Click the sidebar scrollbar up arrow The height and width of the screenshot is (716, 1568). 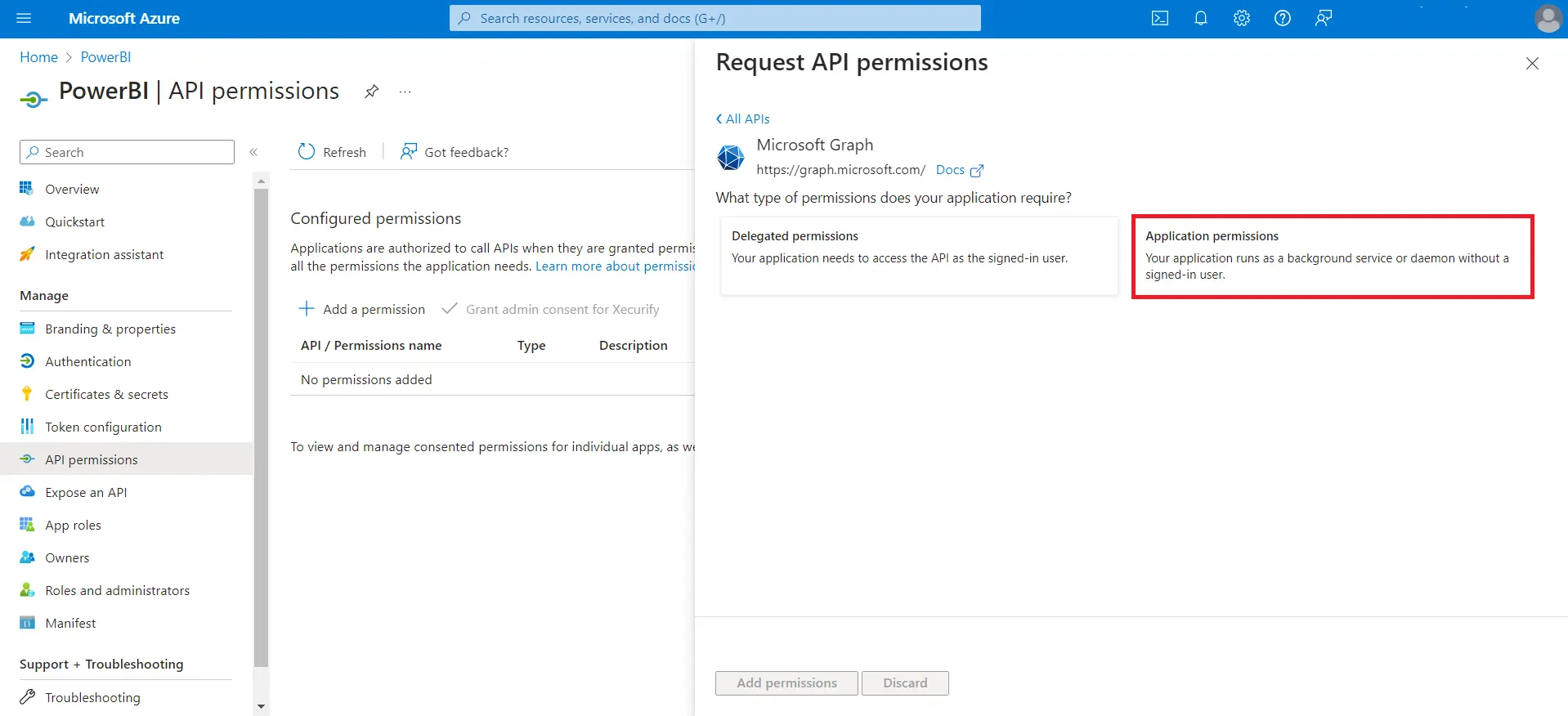pyautogui.click(x=261, y=180)
